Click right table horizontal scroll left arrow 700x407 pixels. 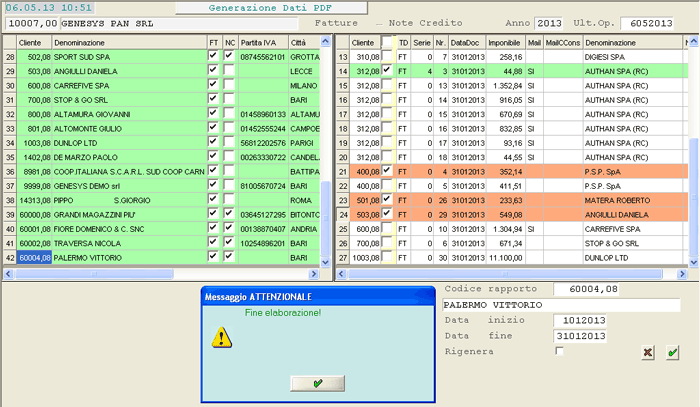point(342,274)
